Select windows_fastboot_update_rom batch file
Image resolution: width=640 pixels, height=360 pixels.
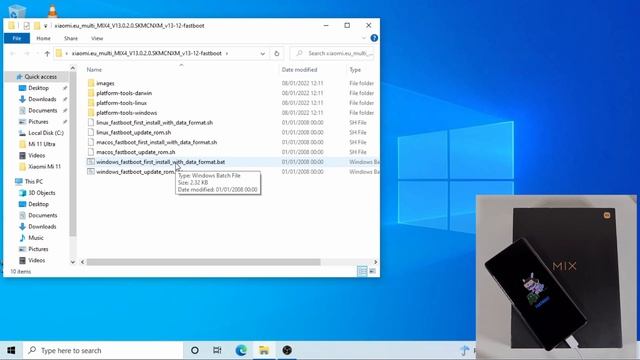[135, 172]
